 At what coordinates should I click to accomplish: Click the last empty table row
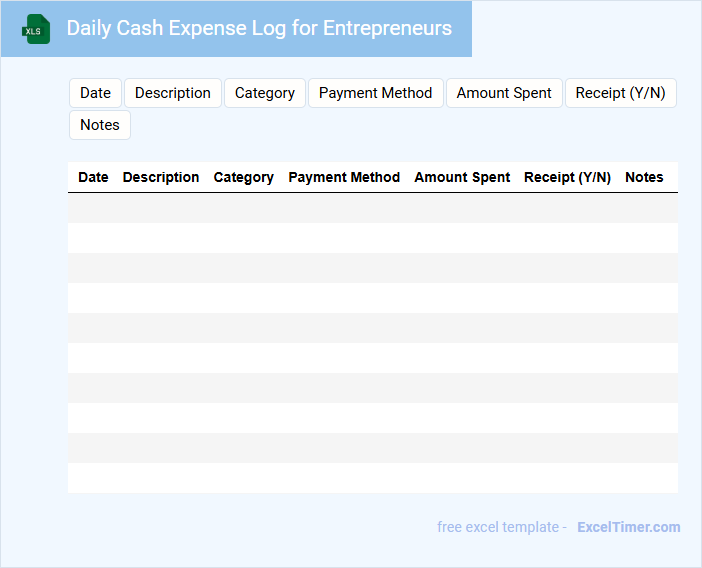(372, 478)
